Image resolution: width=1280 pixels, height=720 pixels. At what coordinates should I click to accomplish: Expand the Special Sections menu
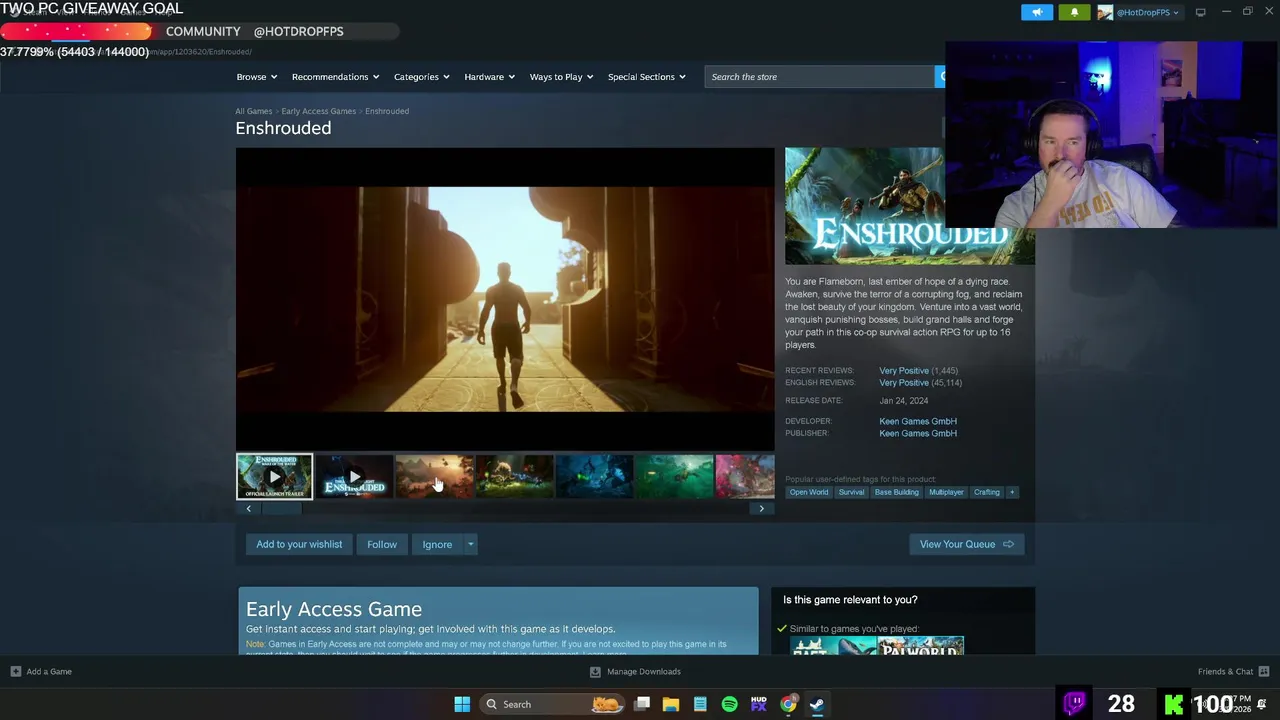[646, 77]
